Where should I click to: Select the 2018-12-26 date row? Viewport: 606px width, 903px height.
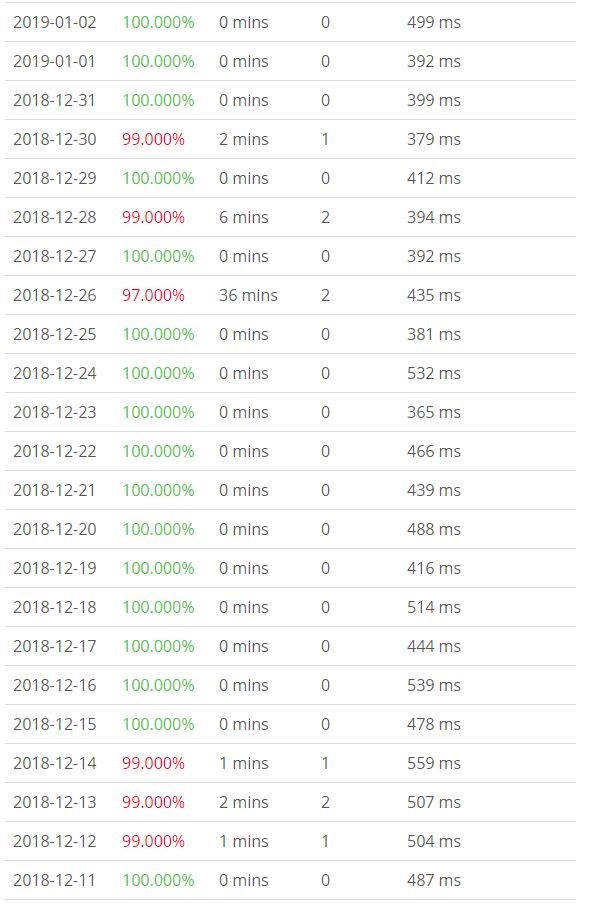pos(55,295)
